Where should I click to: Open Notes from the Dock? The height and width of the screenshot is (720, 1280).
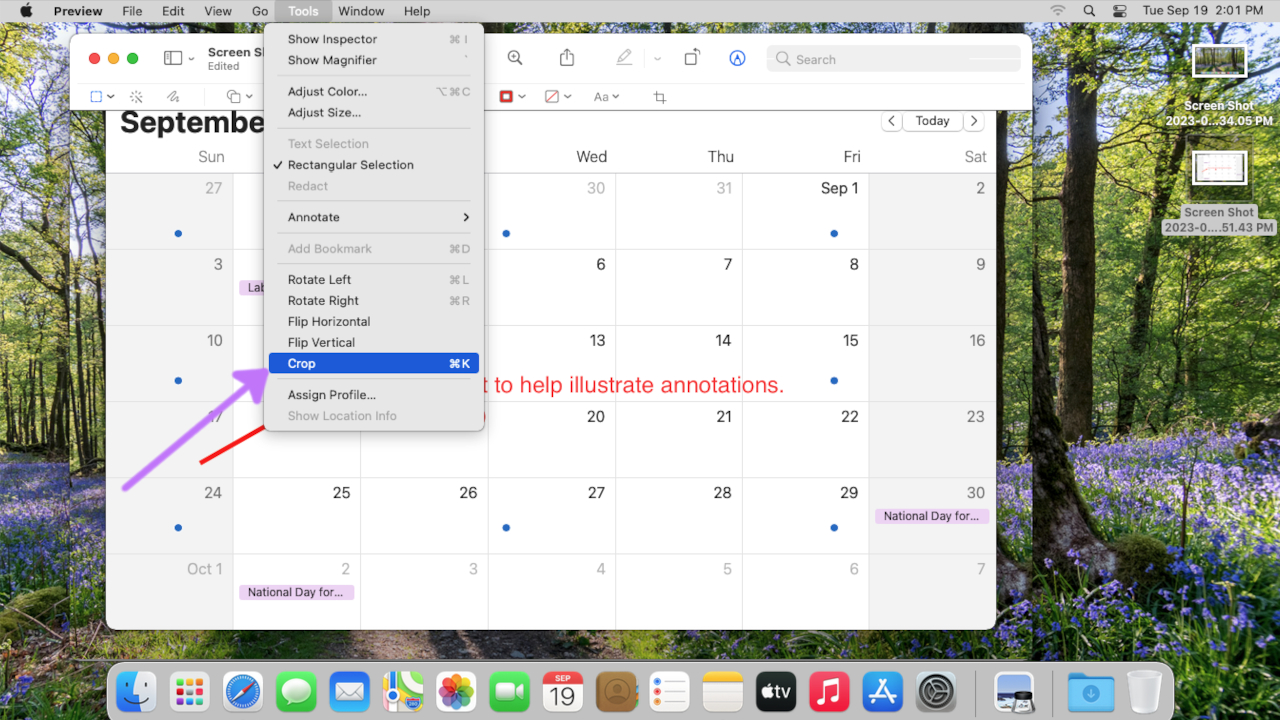[x=722, y=691]
